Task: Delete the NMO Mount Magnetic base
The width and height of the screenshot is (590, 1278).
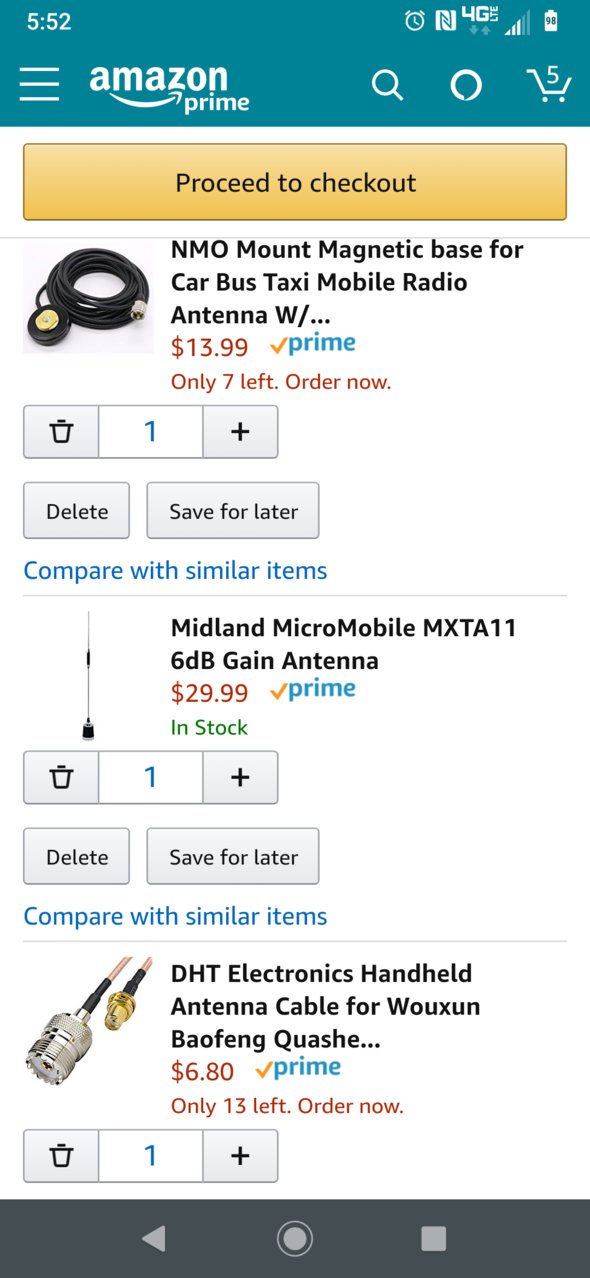Action: [77, 511]
